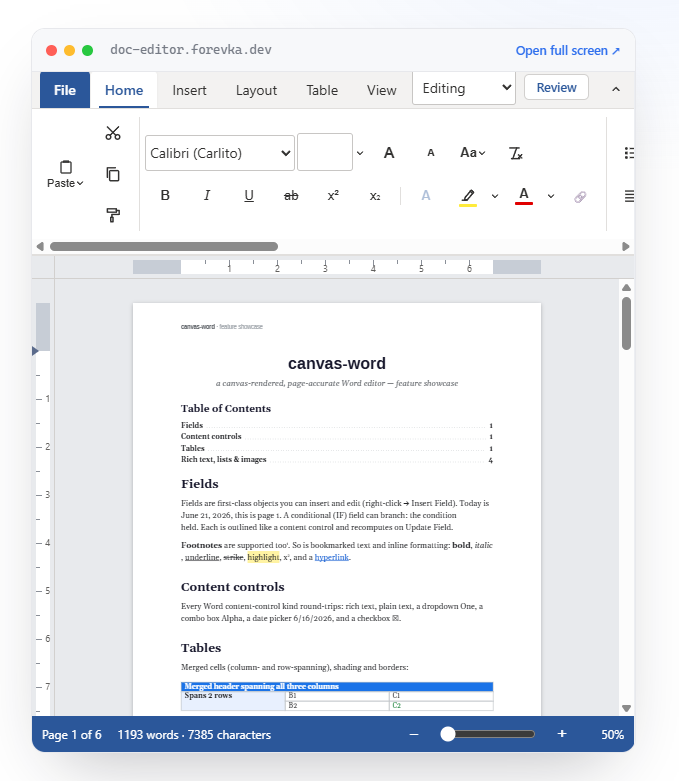Click the 50% zoom level

coord(612,735)
